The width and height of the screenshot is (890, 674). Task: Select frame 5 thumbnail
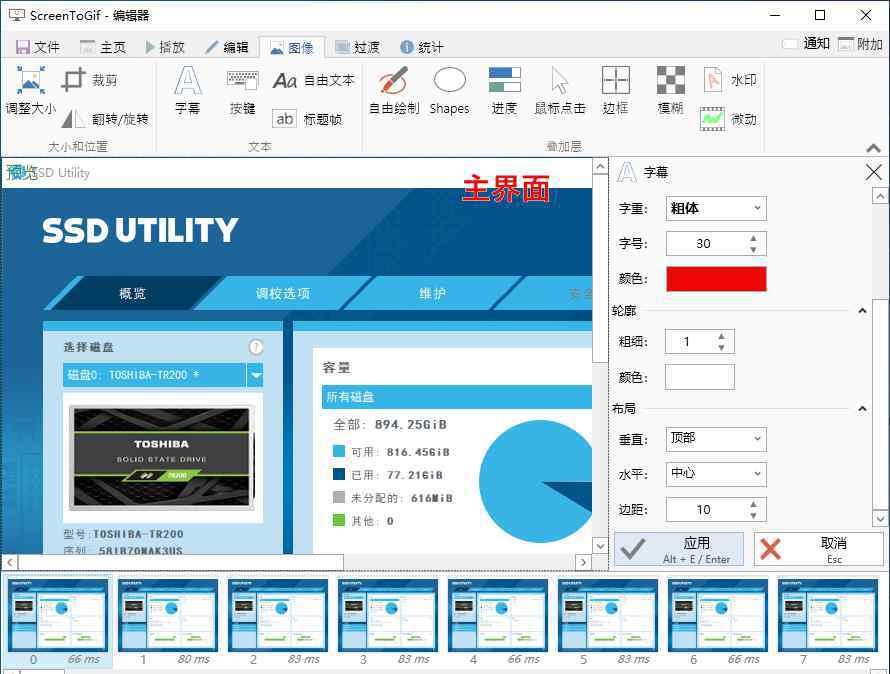point(608,622)
